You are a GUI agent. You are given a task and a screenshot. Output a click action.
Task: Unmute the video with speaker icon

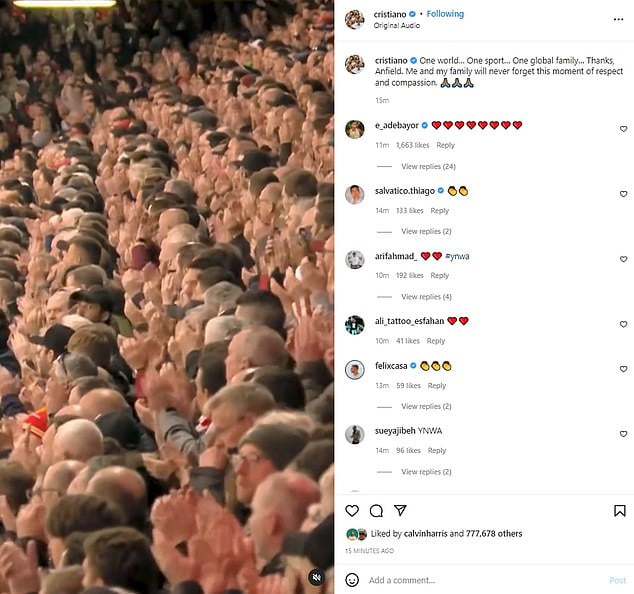pyautogui.click(x=317, y=577)
